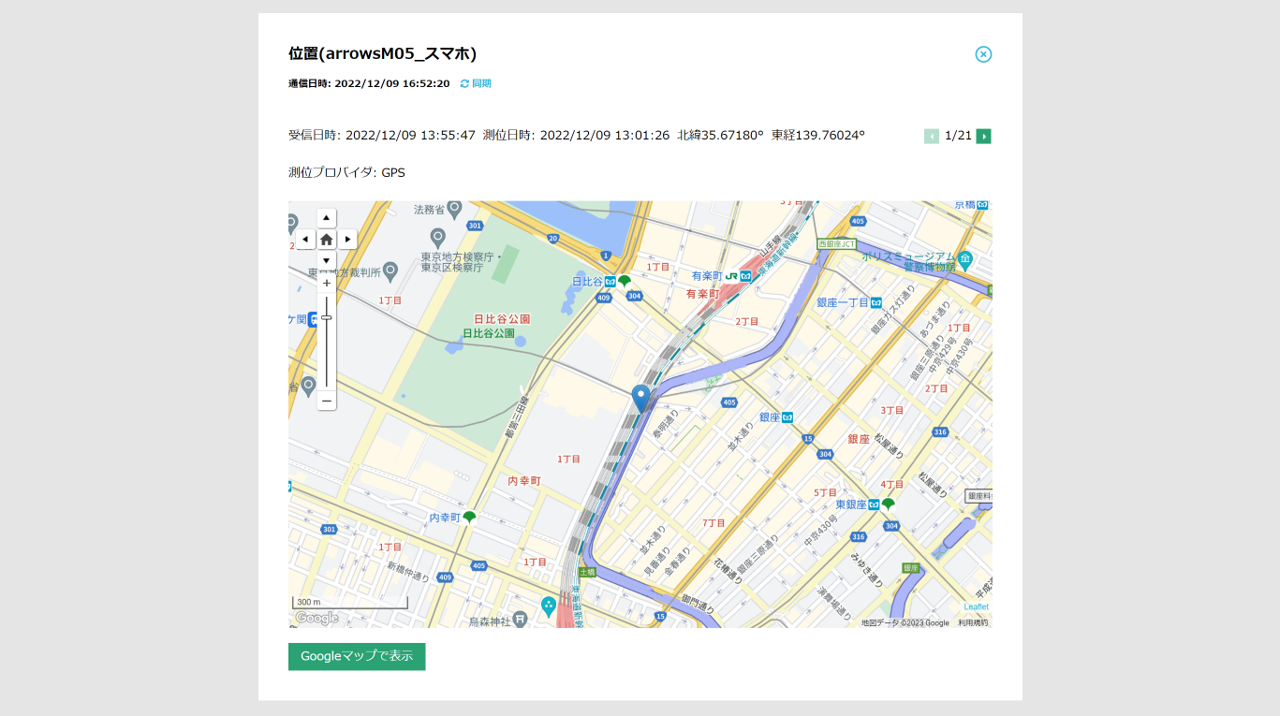Reset map to home view

[x=327, y=239]
